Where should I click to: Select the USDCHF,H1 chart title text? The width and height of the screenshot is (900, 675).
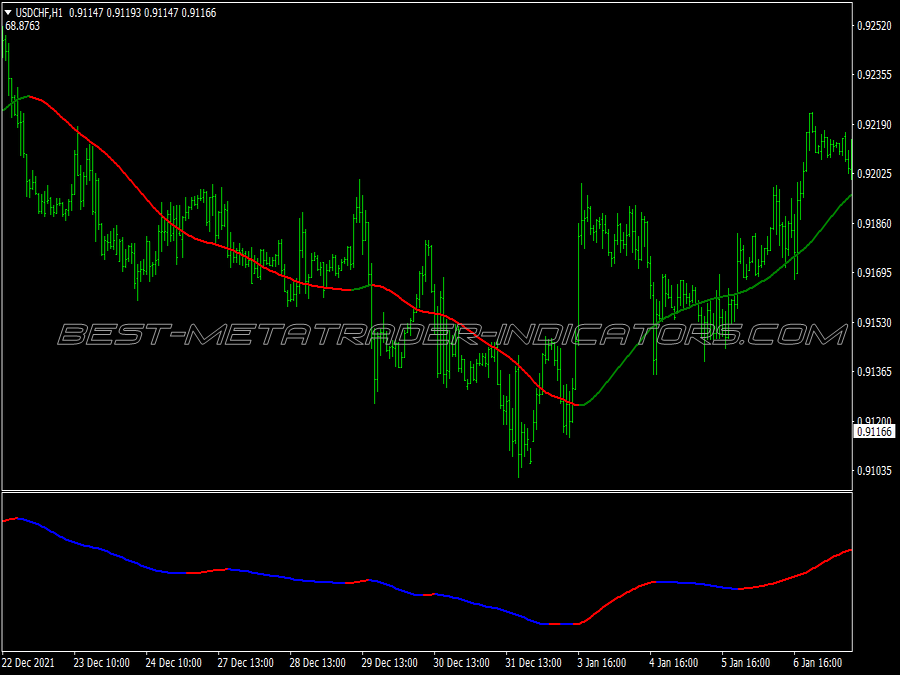click(39, 13)
